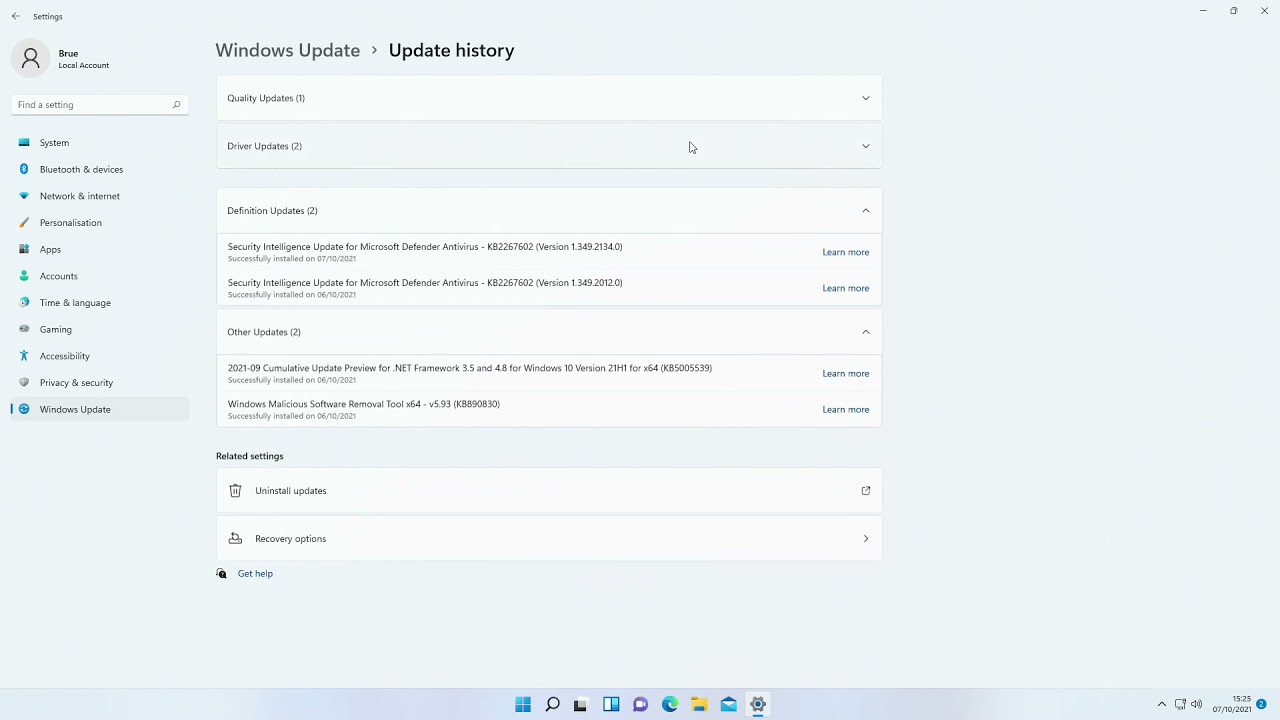1280x720 pixels.
Task: Learn more about Defender version 1.349.2134.0
Action: click(846, 252)
